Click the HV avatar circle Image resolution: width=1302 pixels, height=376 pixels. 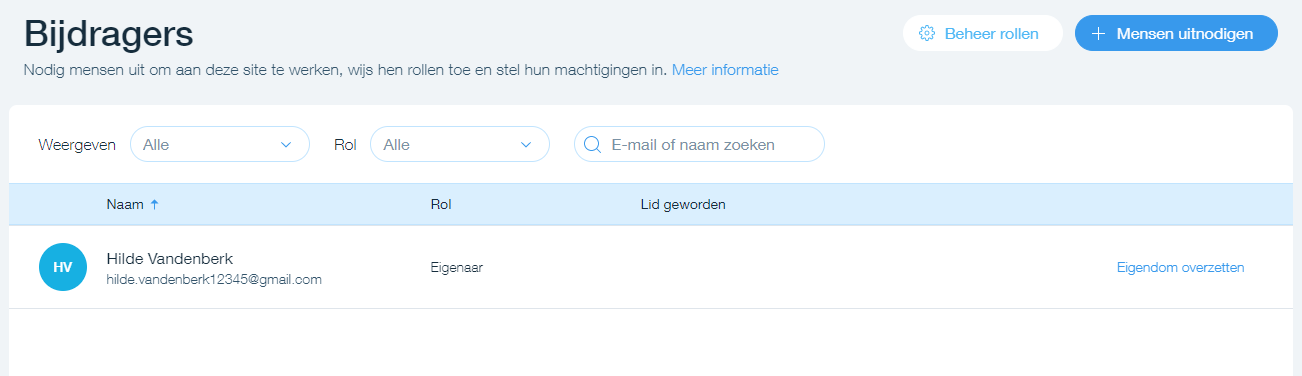[63, 267]
